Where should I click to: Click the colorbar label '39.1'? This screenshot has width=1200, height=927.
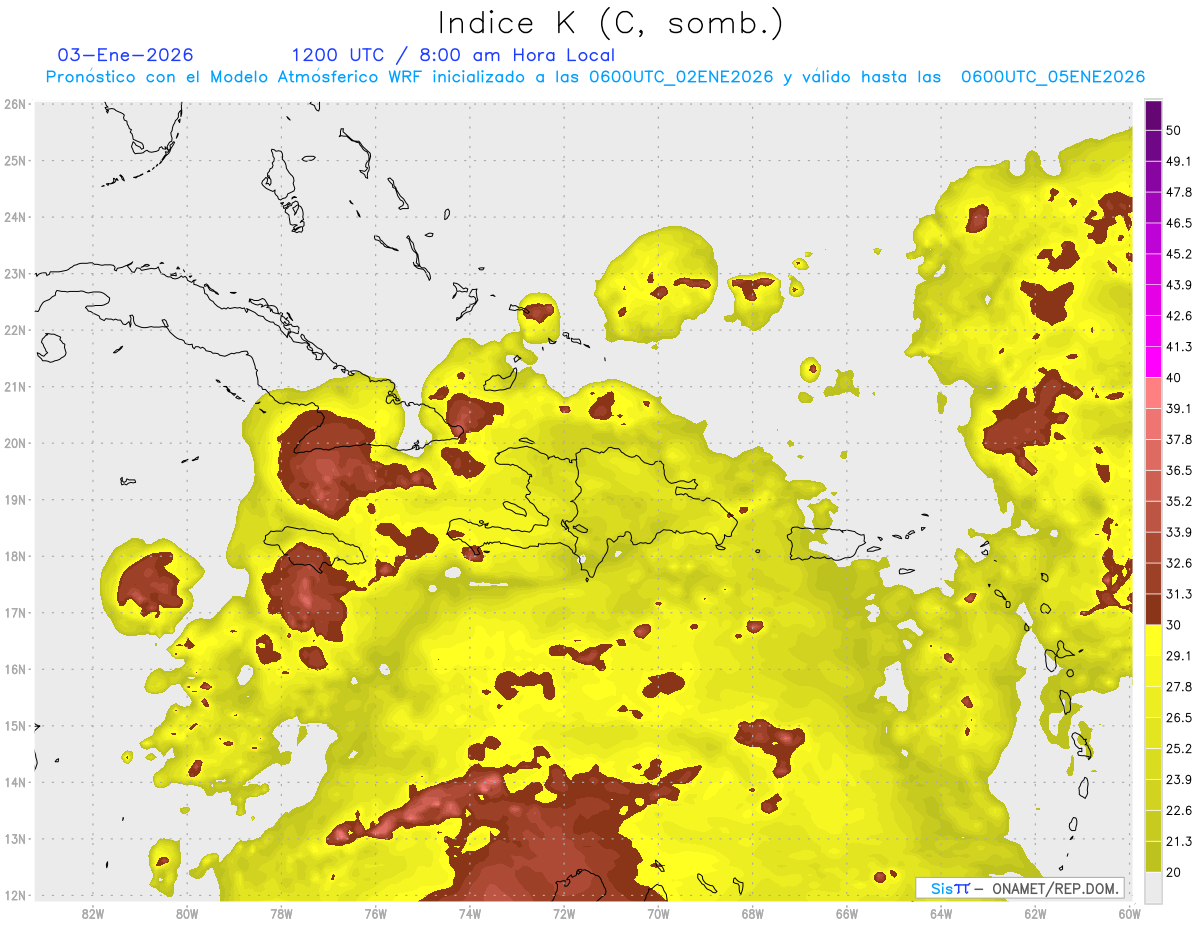coord(1178,409)
